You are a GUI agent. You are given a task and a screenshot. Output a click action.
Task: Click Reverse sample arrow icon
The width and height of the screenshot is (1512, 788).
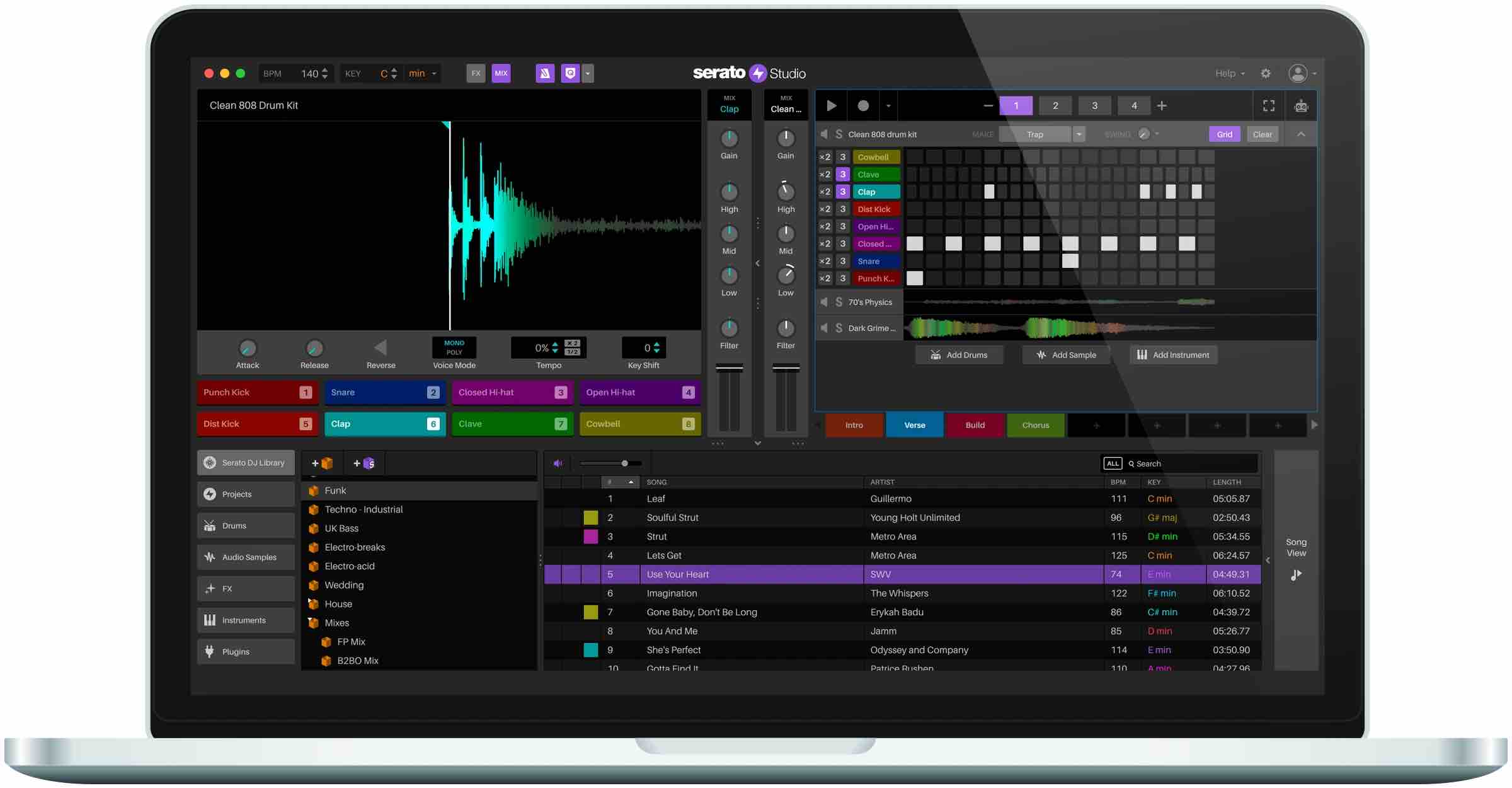[381, 347]
